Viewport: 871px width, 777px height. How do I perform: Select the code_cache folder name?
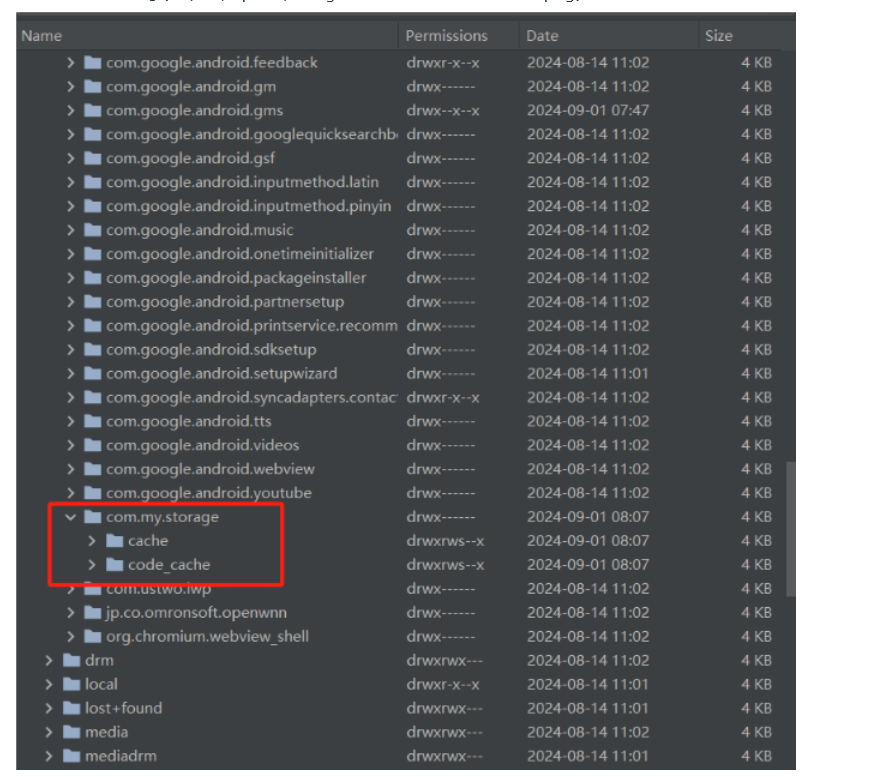(x=169, y=565)
